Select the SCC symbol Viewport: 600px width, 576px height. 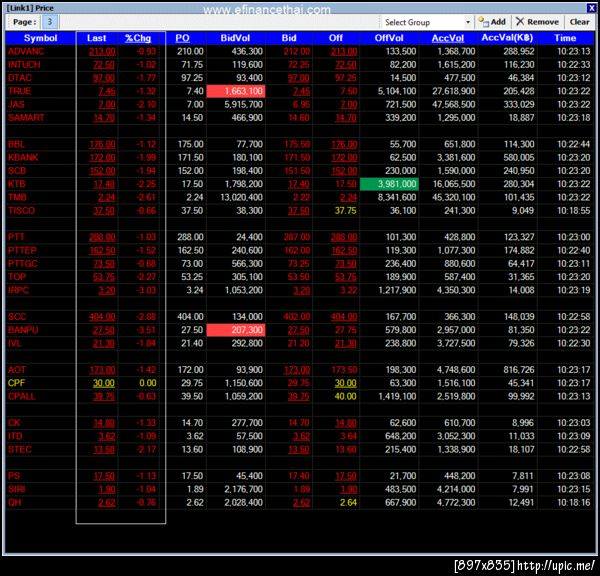coord(17,317)
